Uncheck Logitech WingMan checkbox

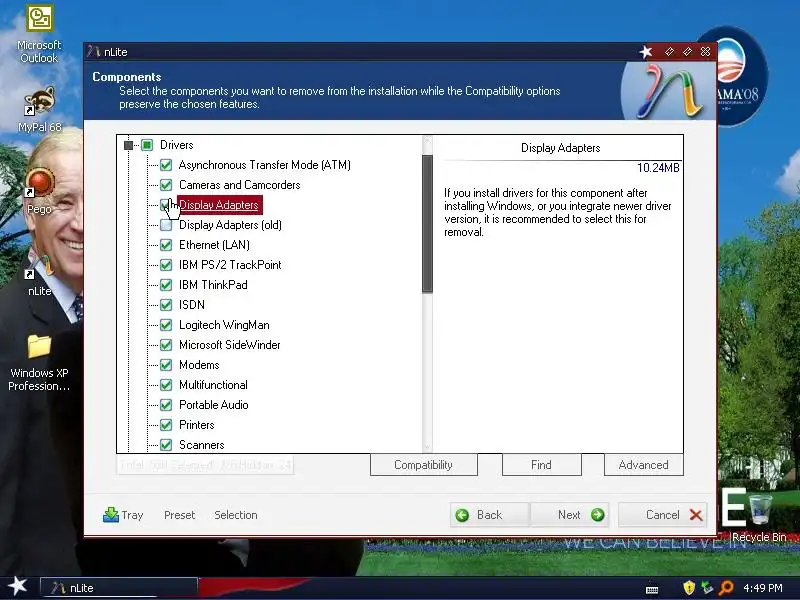click(166, 325)
